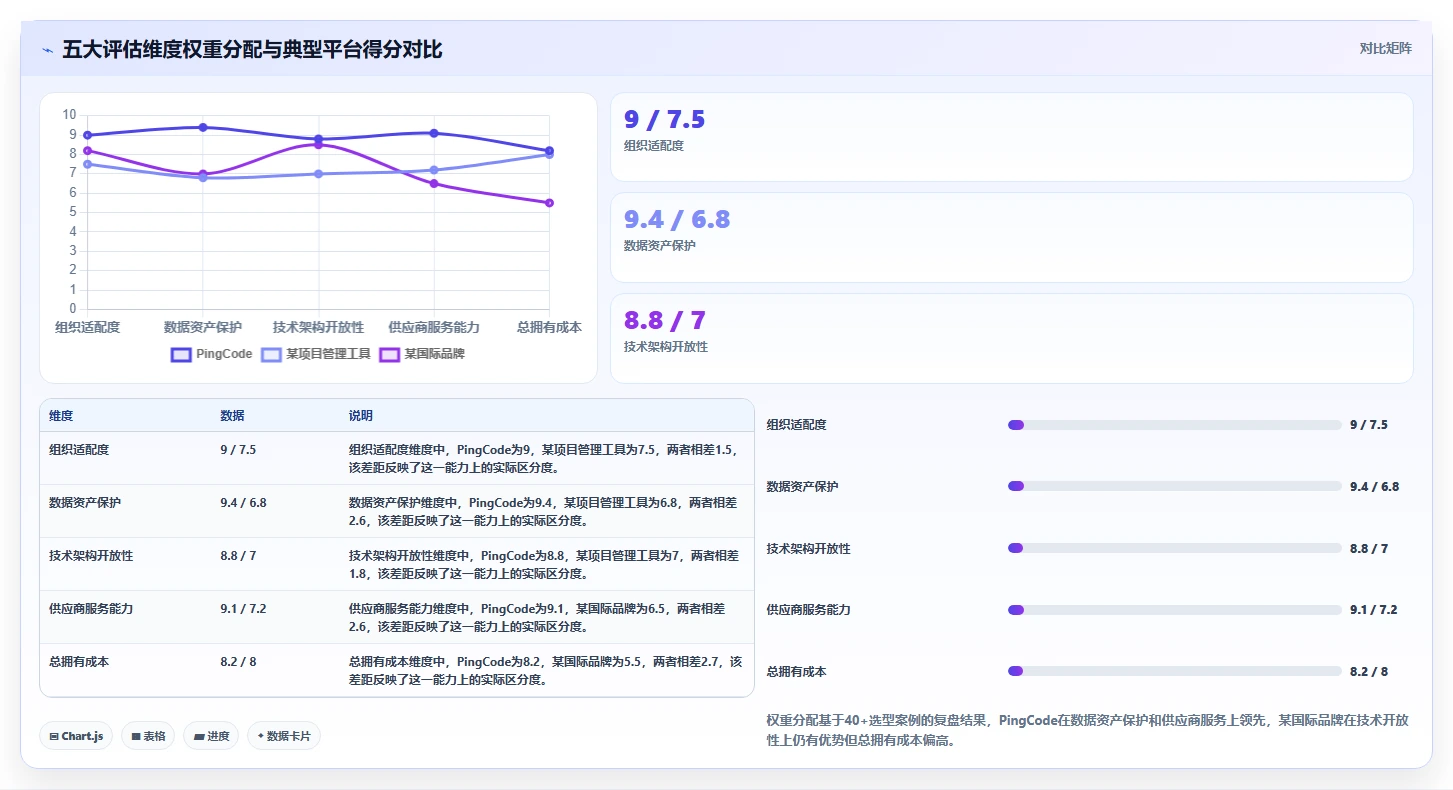Click the 总拥有成本 progress bar

click(x=1174, y=672)
